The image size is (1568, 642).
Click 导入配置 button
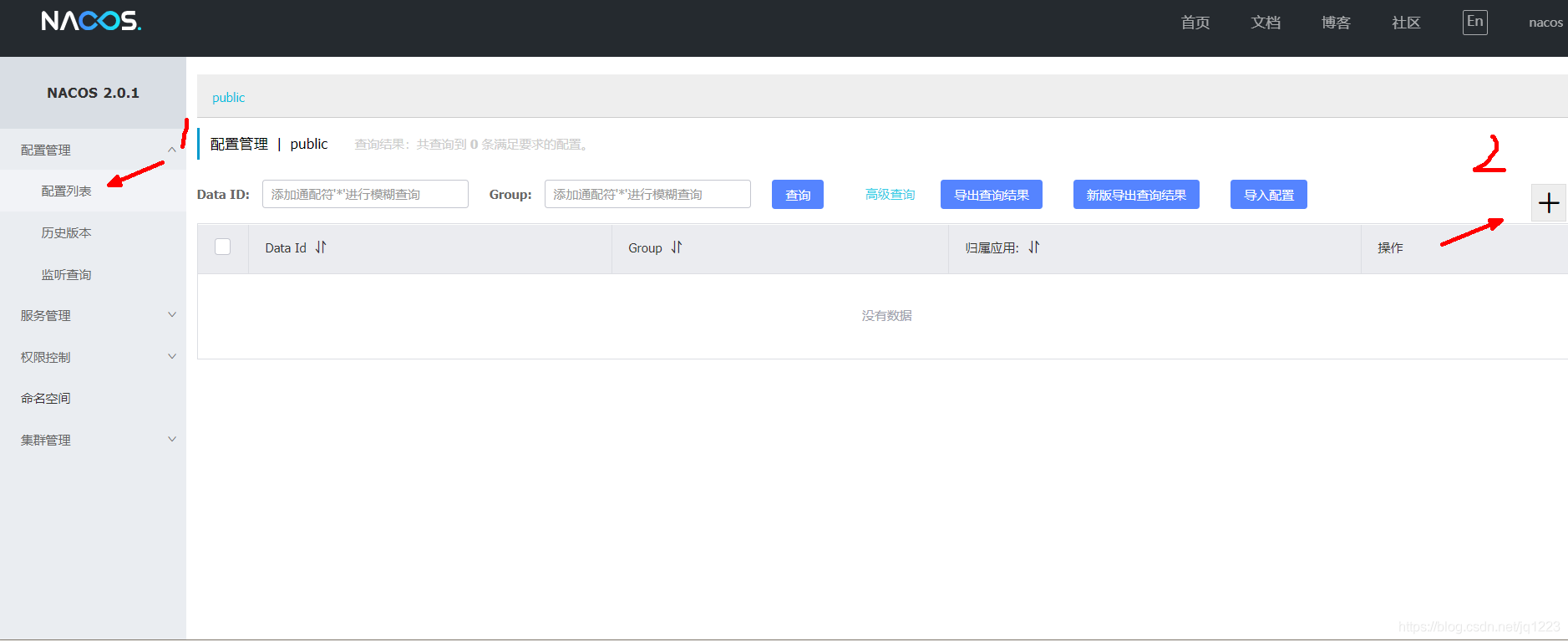1269,195
